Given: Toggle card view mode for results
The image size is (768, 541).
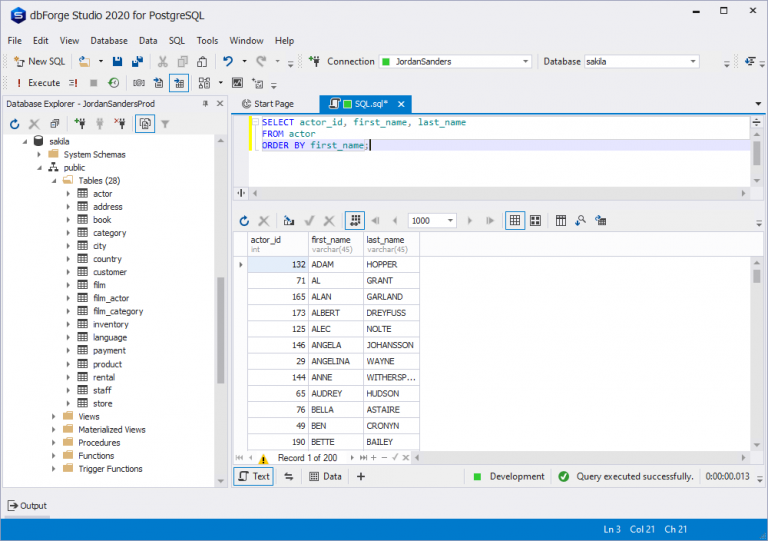Looking at the screenshot, I should pyautogui.click(x=535, y=221).
